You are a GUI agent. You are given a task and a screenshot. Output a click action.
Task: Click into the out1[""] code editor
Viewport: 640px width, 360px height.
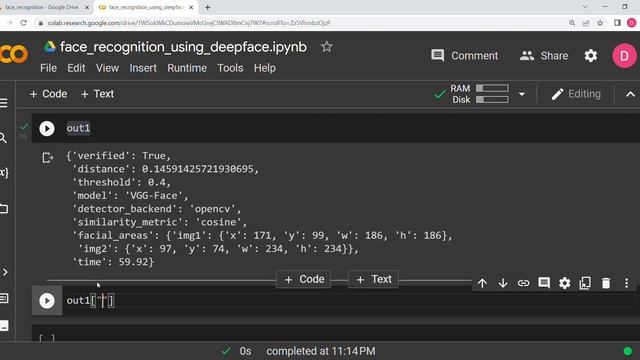click(351, 301)
